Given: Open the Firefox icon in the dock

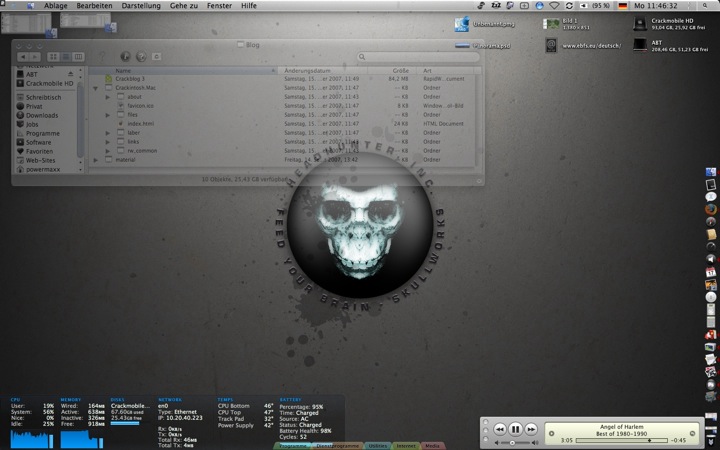Looking at the screenshot, I should coord(711,209).
